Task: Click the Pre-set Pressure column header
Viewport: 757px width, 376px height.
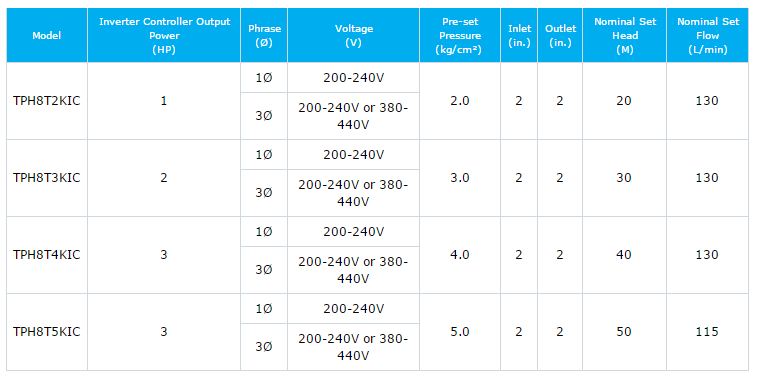Action: 460,35
